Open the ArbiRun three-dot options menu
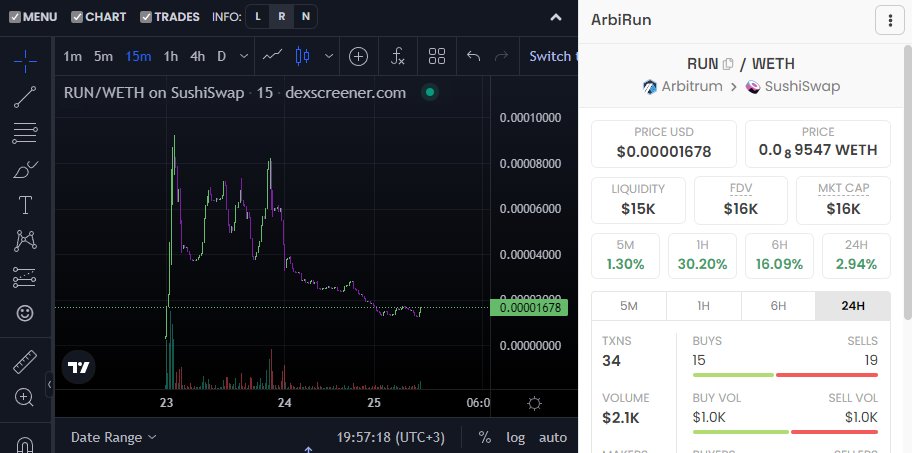Screen dimensions: 912x453 pos(890,20)
